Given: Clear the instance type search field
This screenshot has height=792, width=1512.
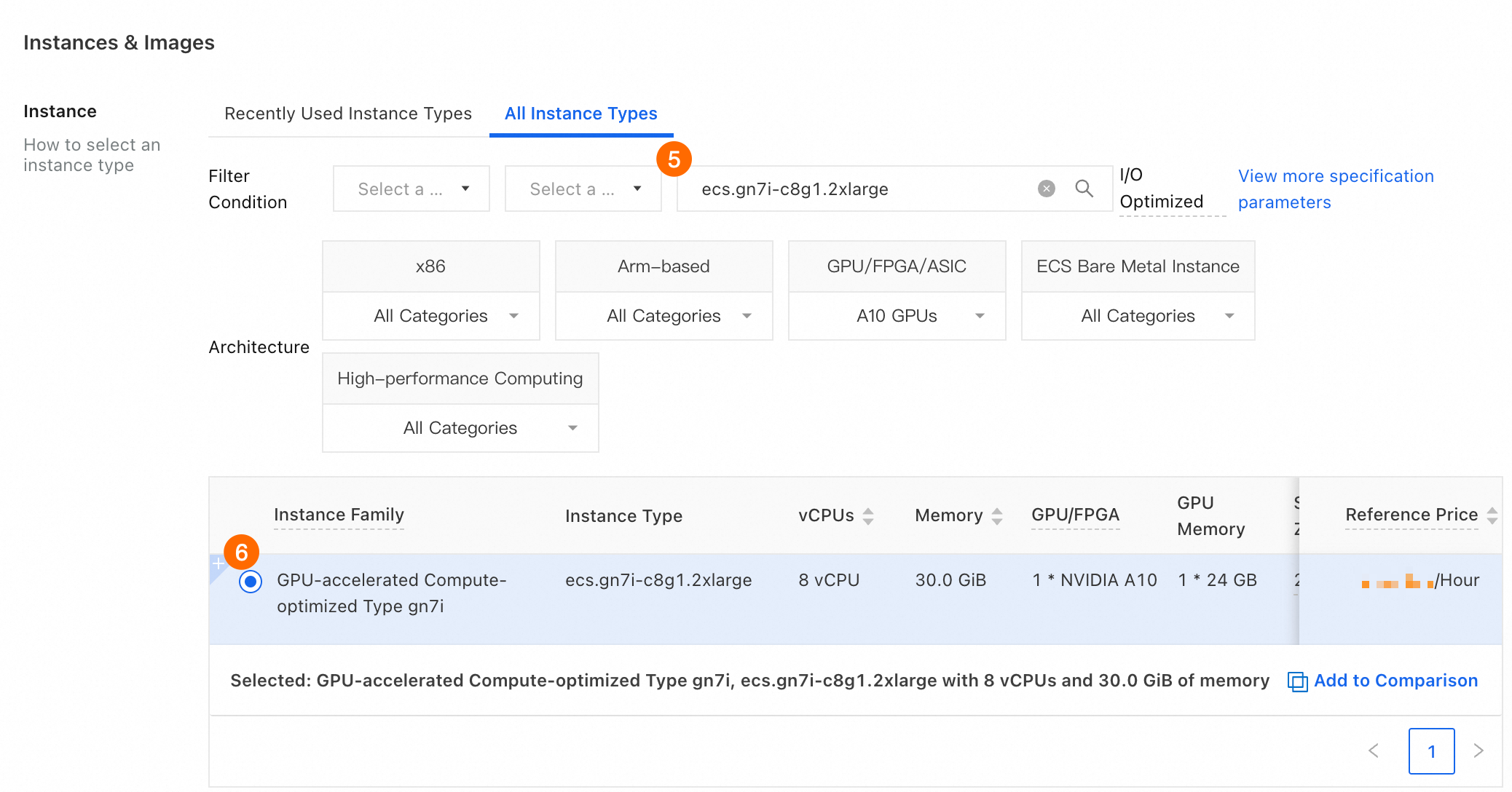Looking at the screenshot, I should pyautogui.click(x=1046, y=189).
